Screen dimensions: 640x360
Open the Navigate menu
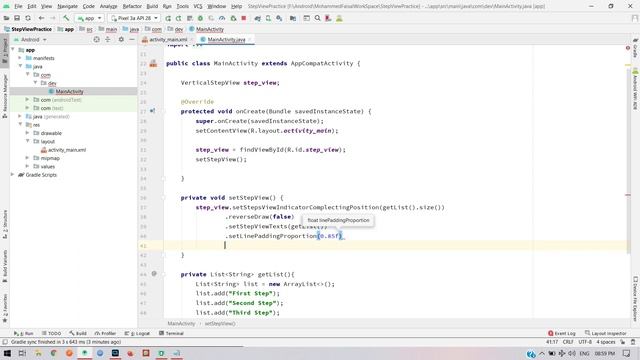click(x=67, y=6)
